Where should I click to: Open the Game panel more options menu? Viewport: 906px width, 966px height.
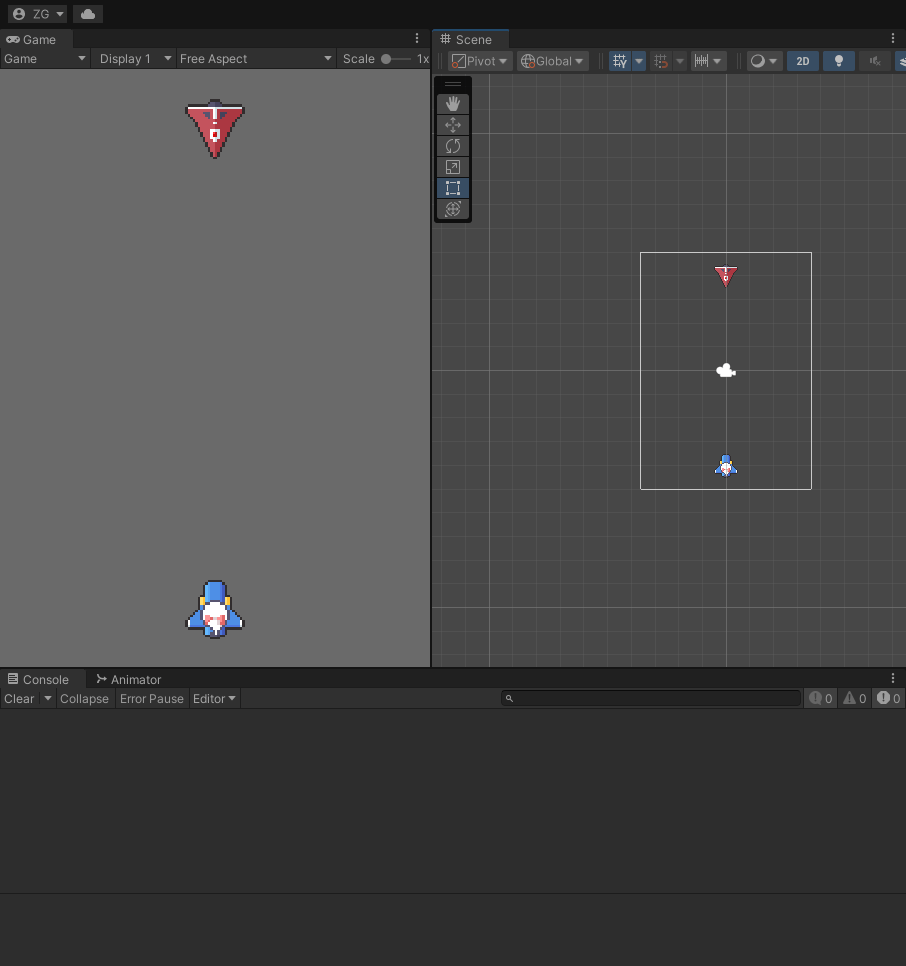[417, 39]
